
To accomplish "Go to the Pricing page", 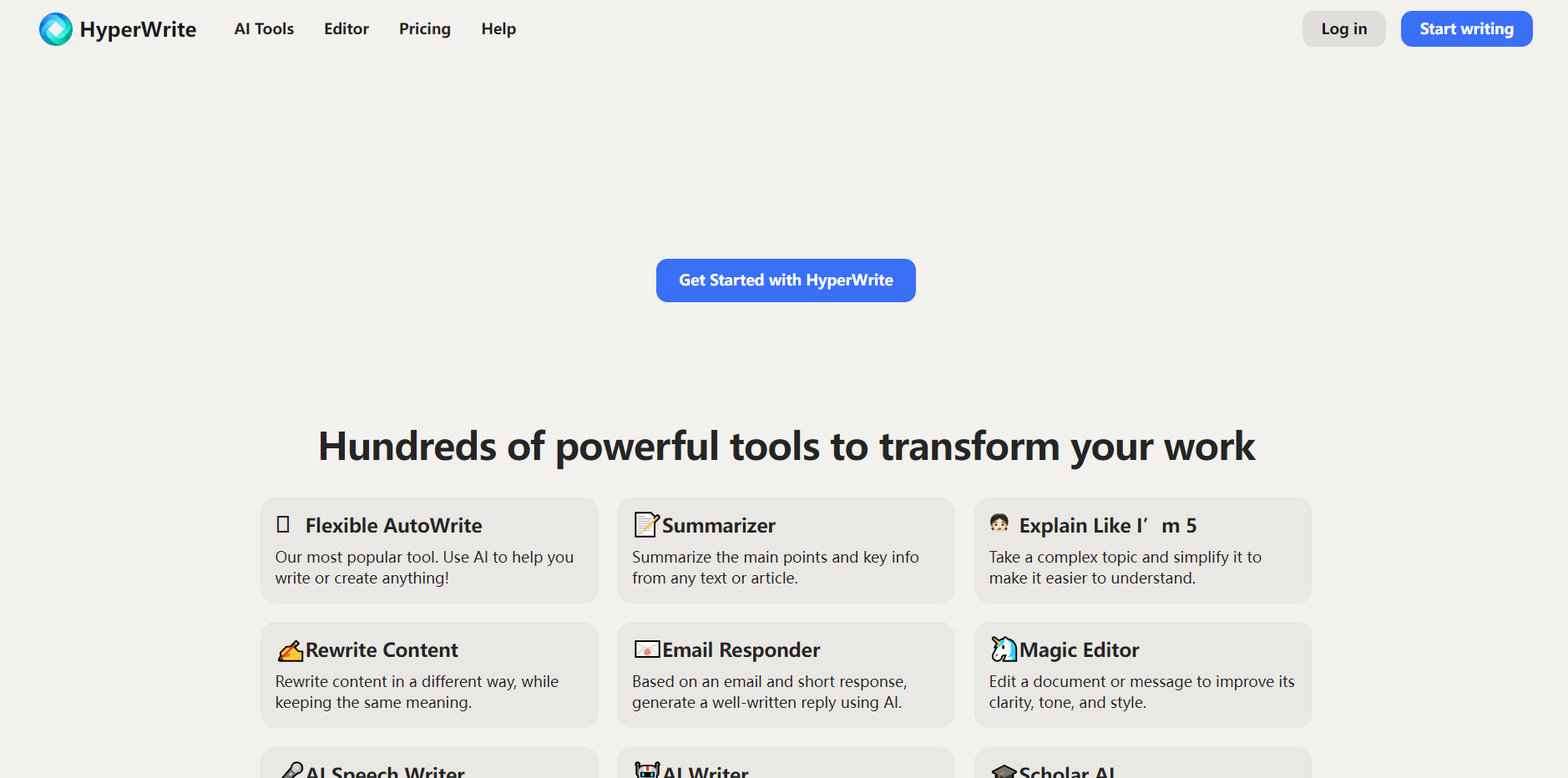I will click(x=425, y=29).
